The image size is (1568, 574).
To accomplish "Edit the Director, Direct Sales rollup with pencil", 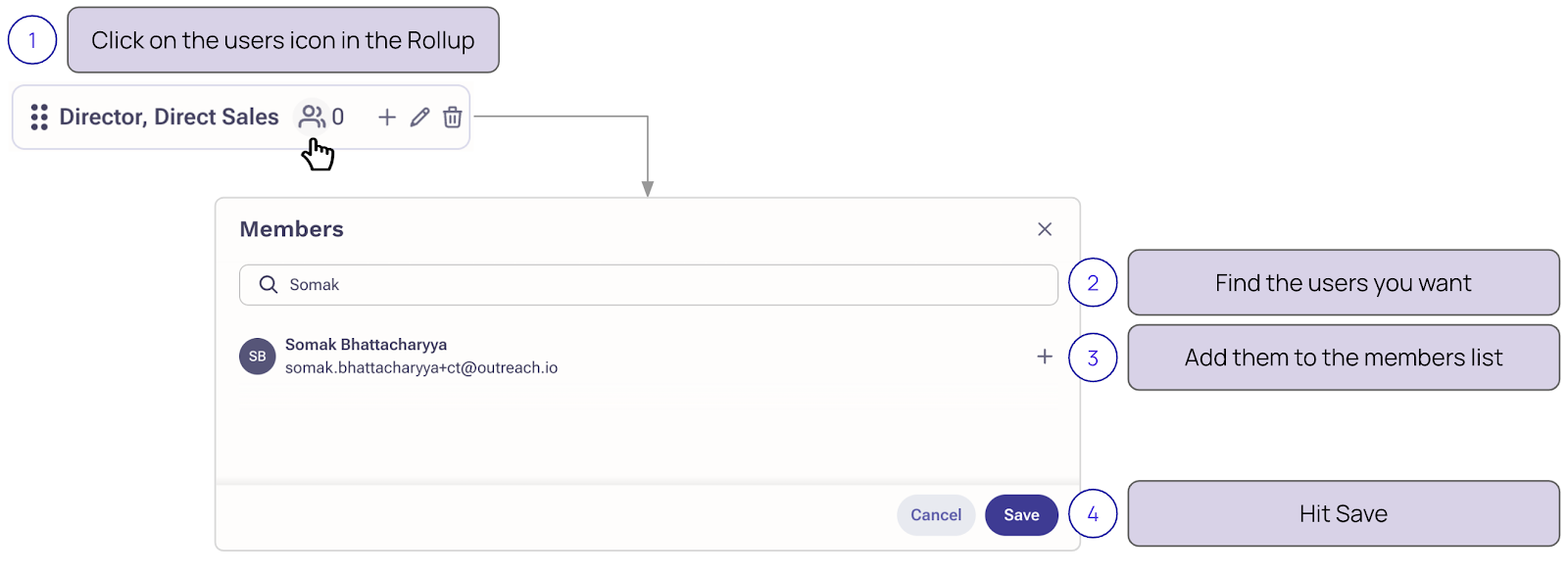I will click(419, 118).
